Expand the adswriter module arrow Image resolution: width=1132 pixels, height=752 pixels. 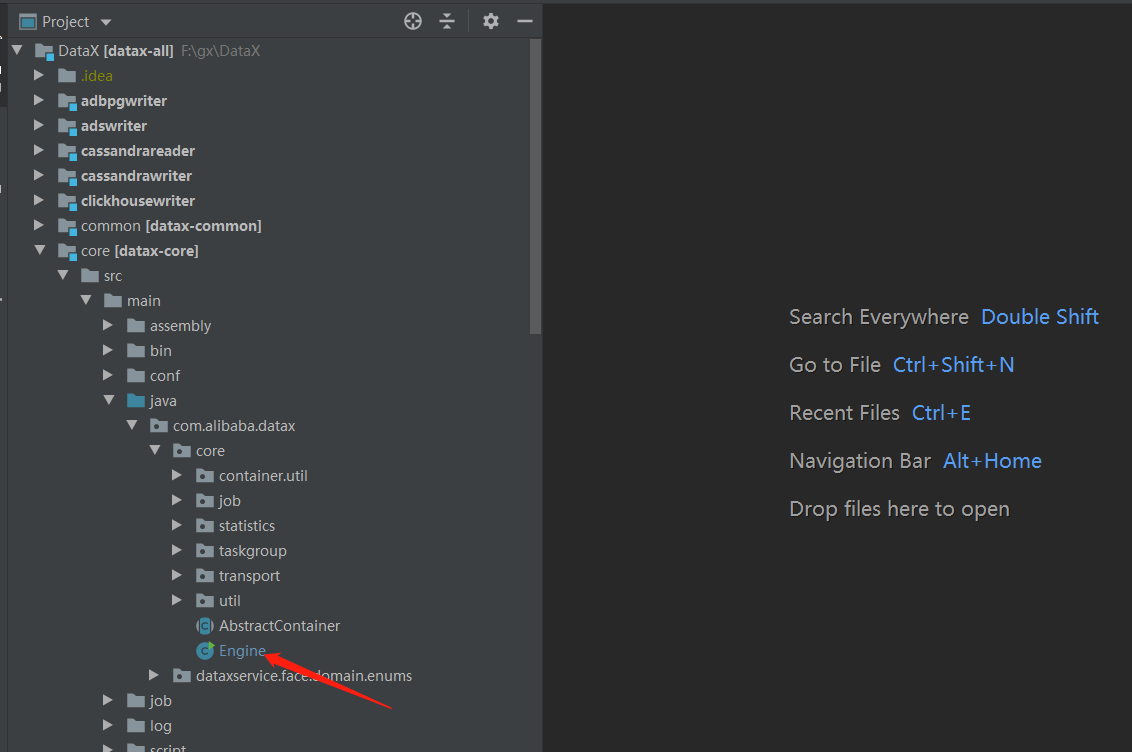click(x=39, y=125)
